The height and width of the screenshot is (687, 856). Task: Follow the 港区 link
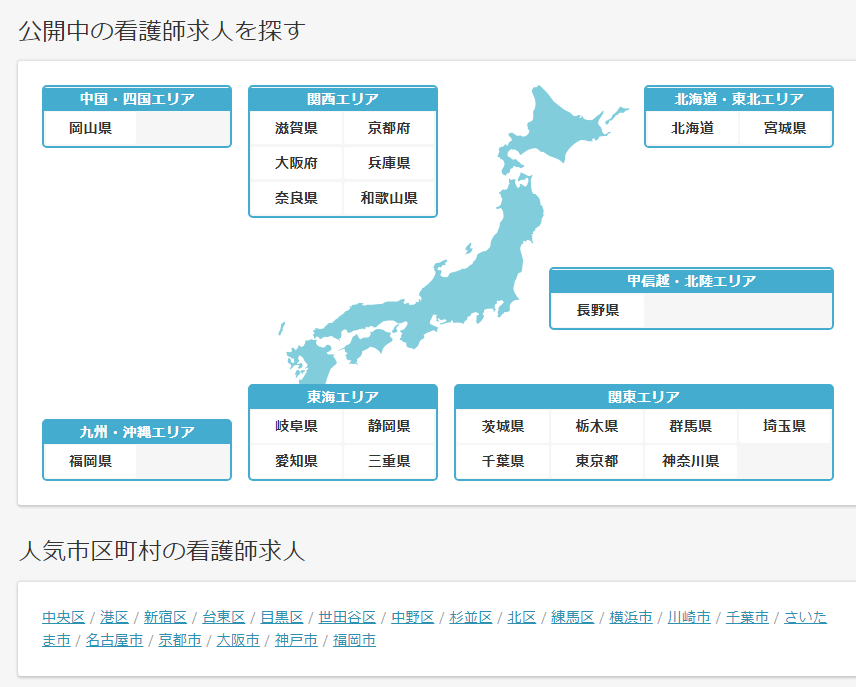(x=114, y=617)
